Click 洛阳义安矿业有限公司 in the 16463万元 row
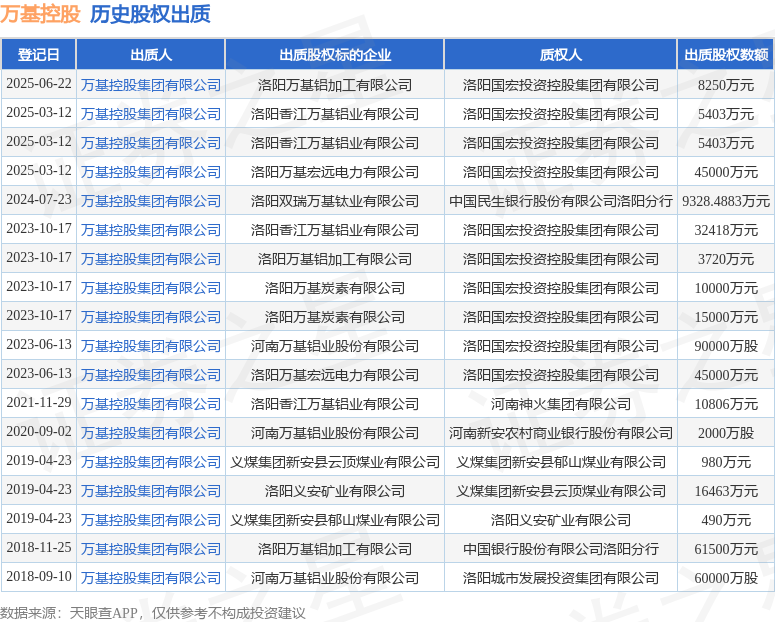Viewport: 775px width, 622px height. point(335,491)
